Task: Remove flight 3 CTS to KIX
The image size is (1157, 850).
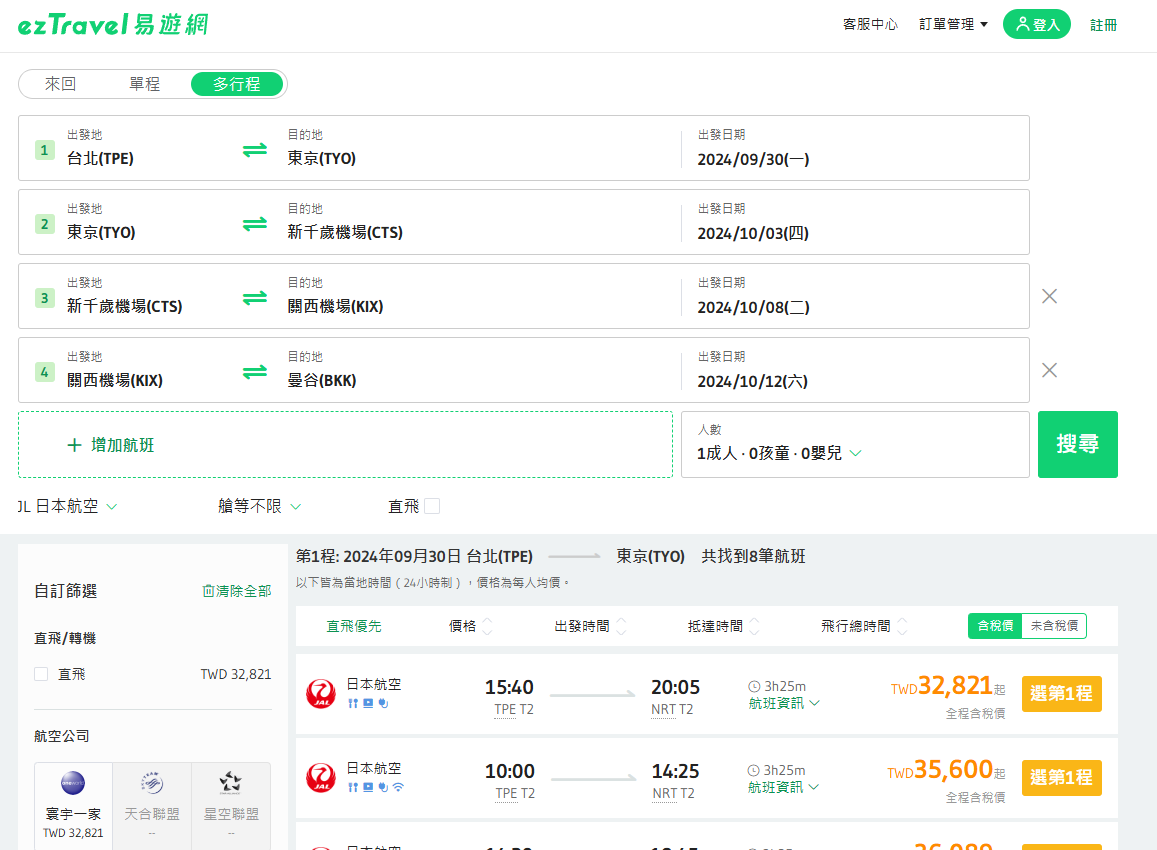Action: 1049,296
